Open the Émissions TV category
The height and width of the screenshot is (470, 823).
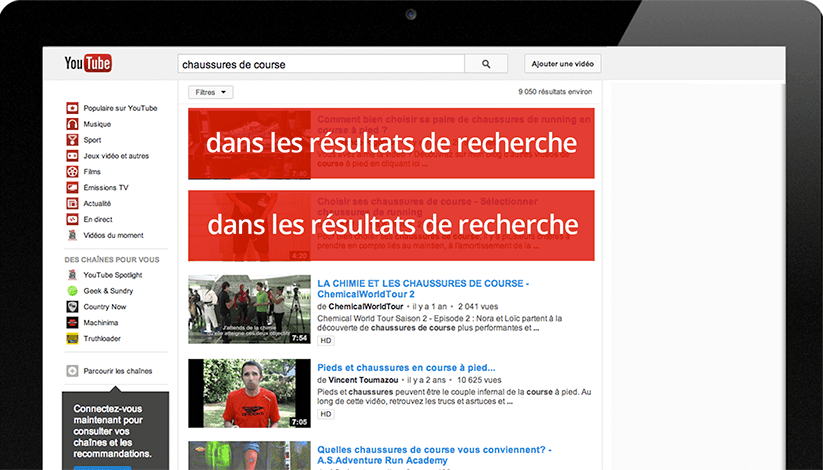tap(106, 187)
